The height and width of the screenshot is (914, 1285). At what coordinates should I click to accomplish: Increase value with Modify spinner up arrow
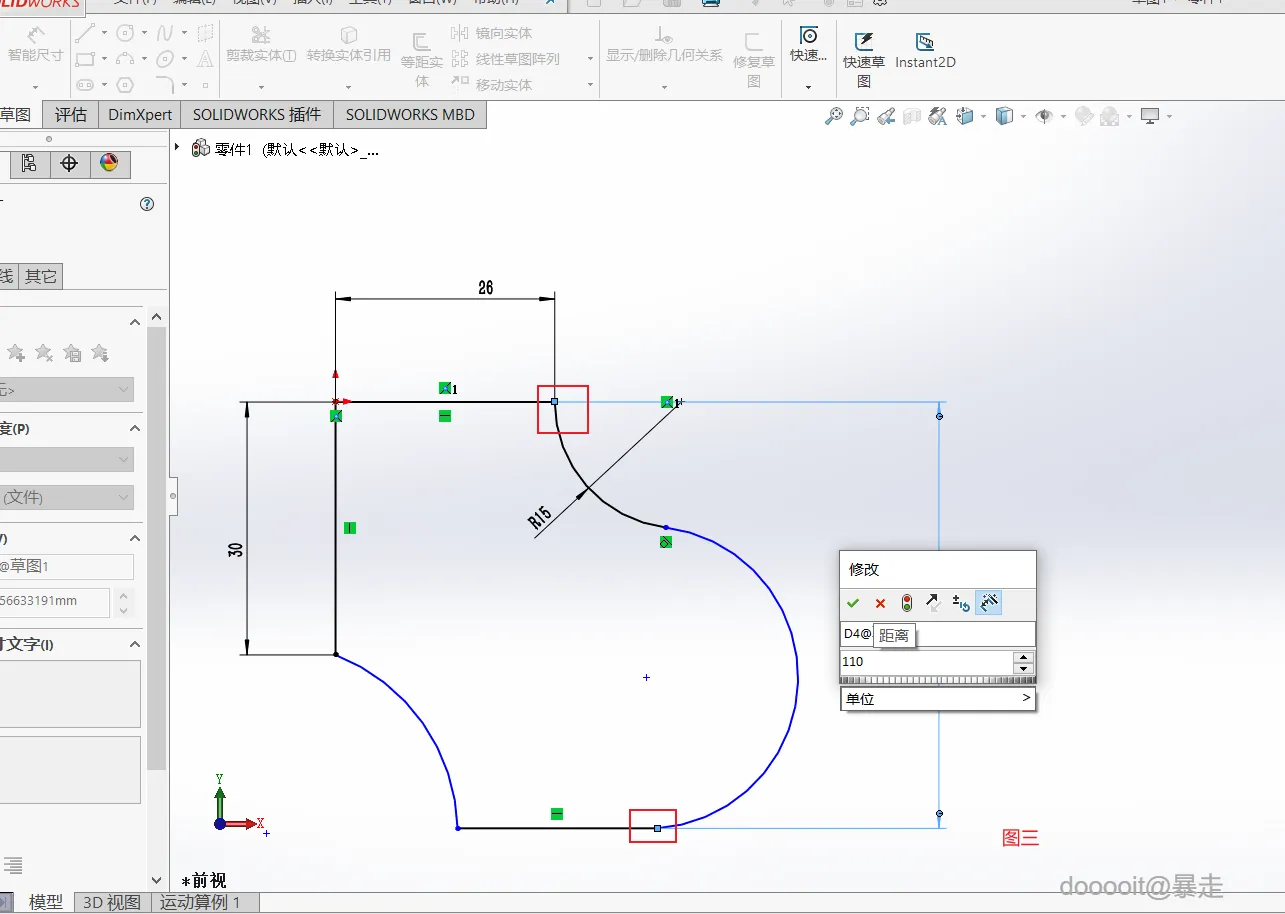1023,657
